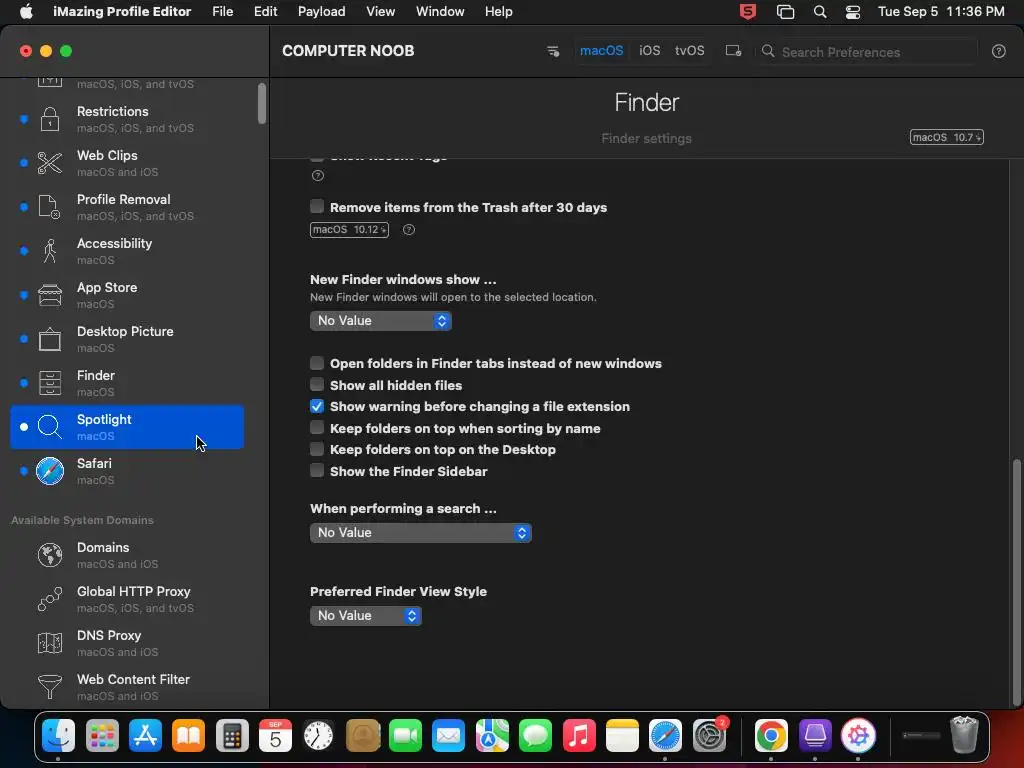Click the Spotlight magnifier icon

(50, 427)
